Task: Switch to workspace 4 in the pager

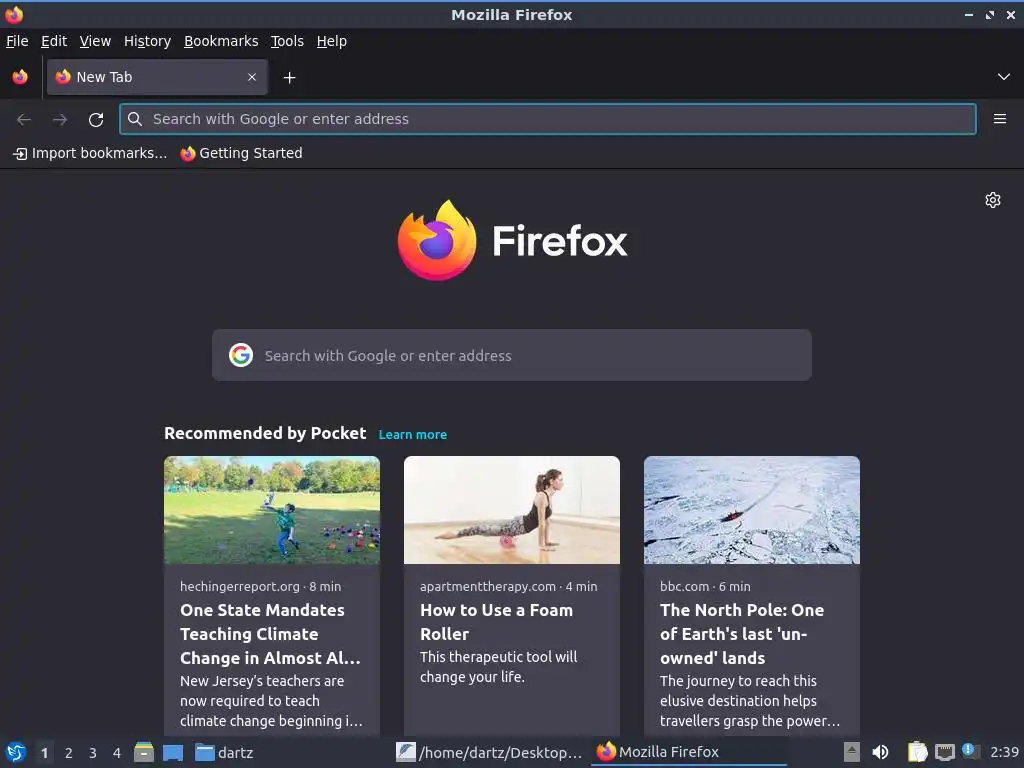Action: click(x=117, y=753)
